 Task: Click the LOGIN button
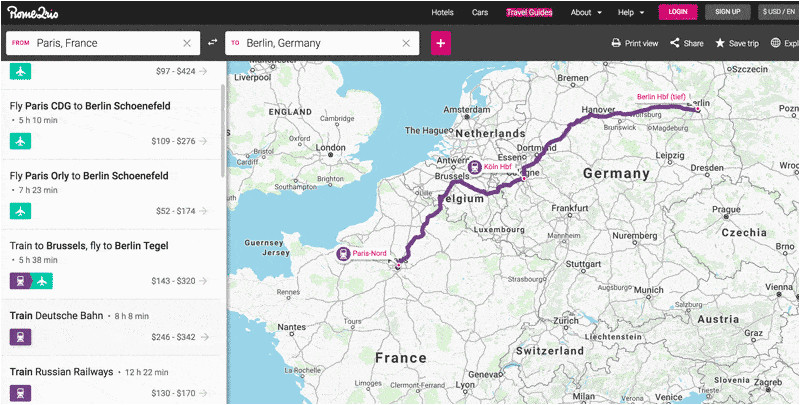[x=678, y=12]
